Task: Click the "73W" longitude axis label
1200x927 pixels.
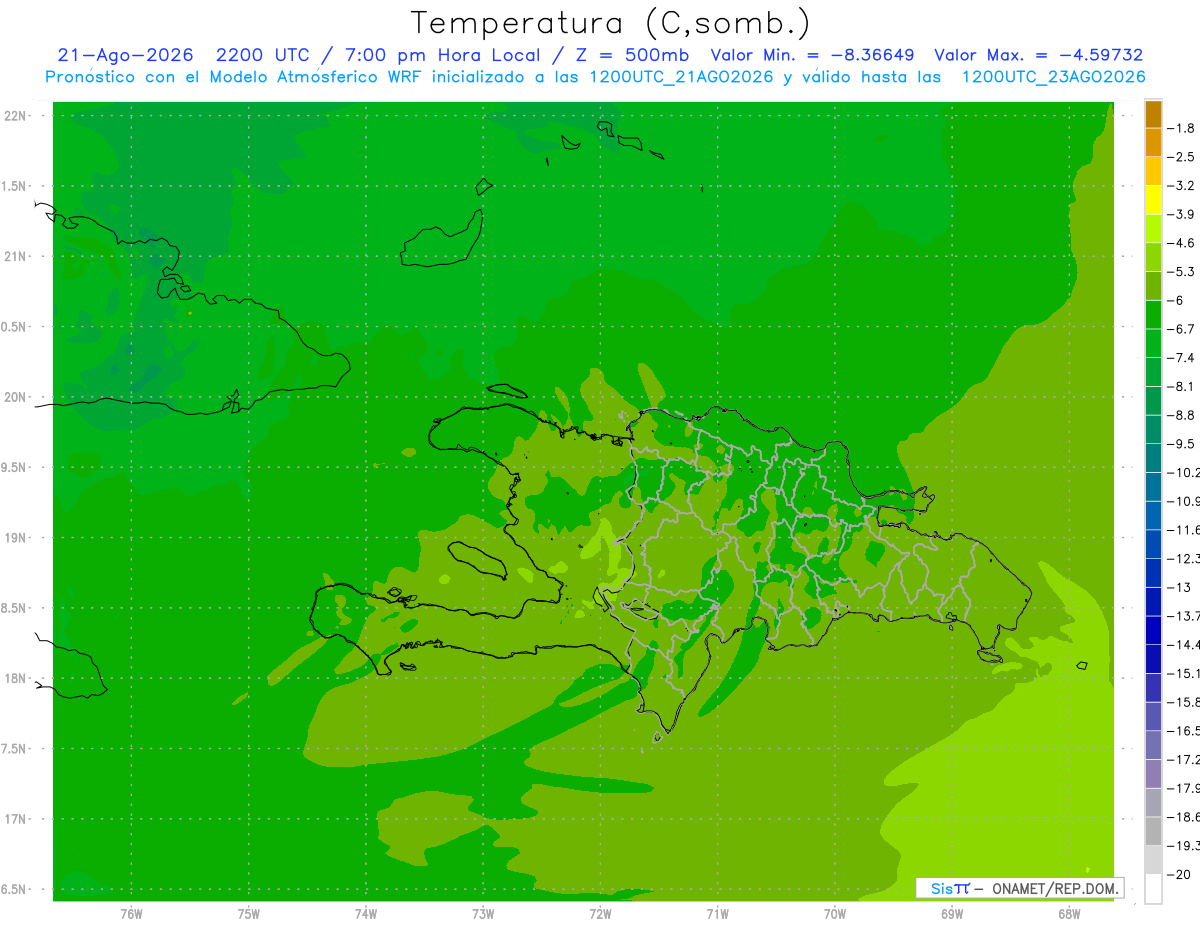Action: [x=483, y=913]
